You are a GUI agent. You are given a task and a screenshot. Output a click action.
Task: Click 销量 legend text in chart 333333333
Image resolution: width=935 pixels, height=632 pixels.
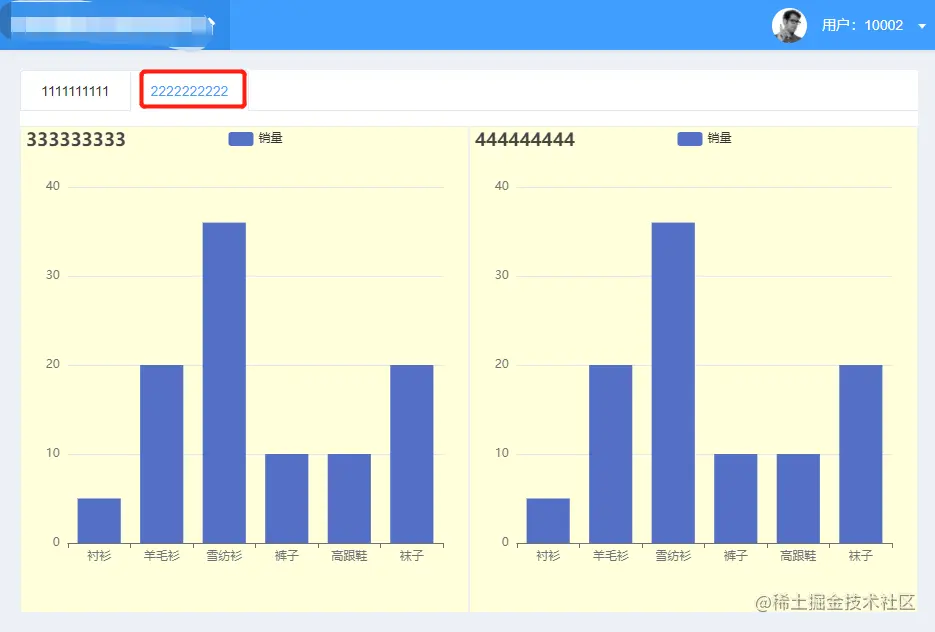(x=271, y=138)
